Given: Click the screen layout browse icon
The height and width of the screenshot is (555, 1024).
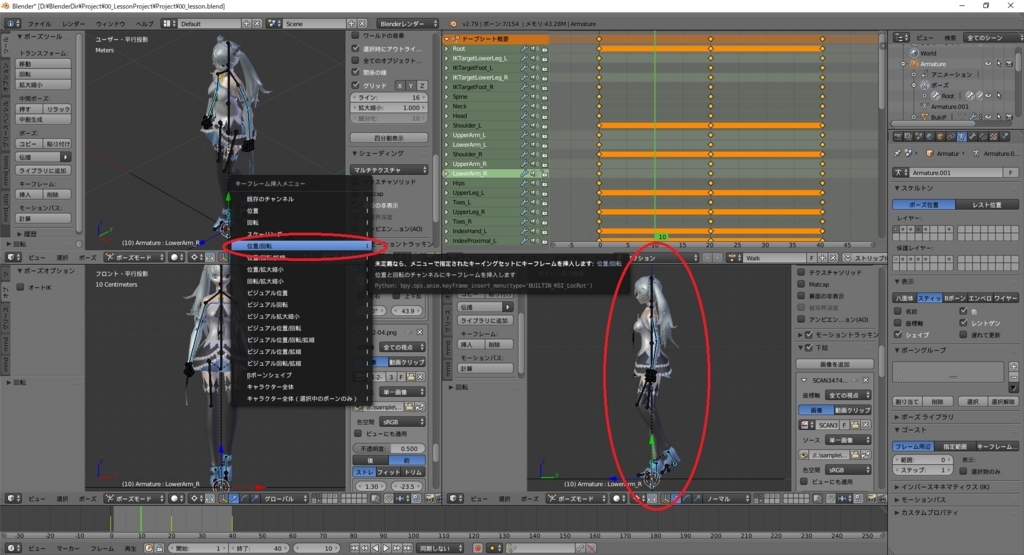Looking at the screenshot, I should [x=168, y=24].
